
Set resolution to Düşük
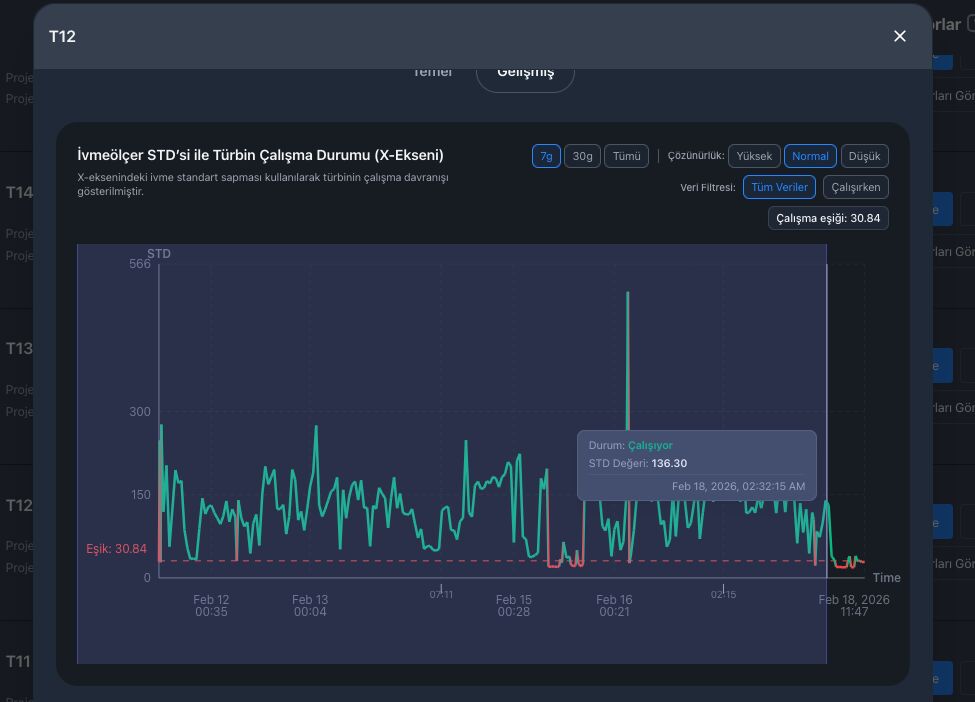click(x=864, y=156)
